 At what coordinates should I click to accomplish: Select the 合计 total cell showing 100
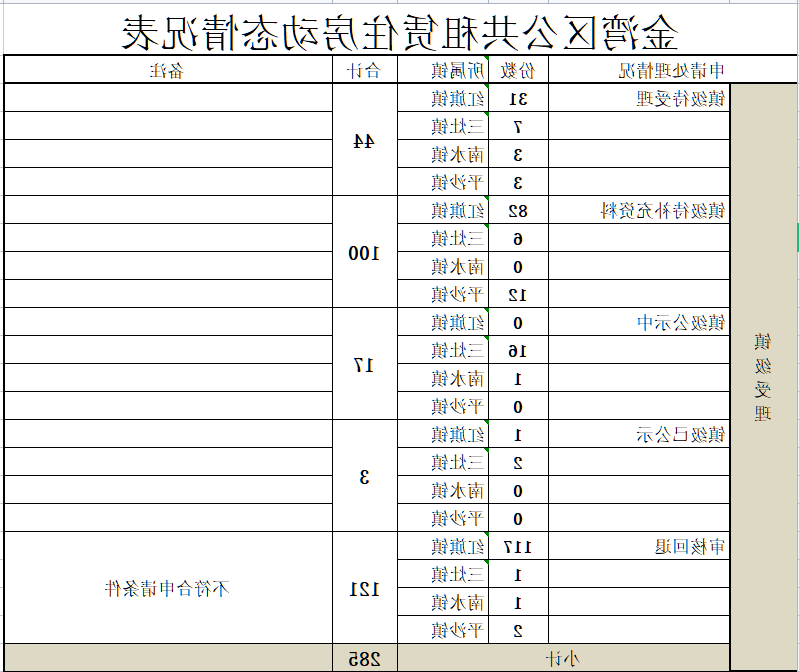(365, 252)
